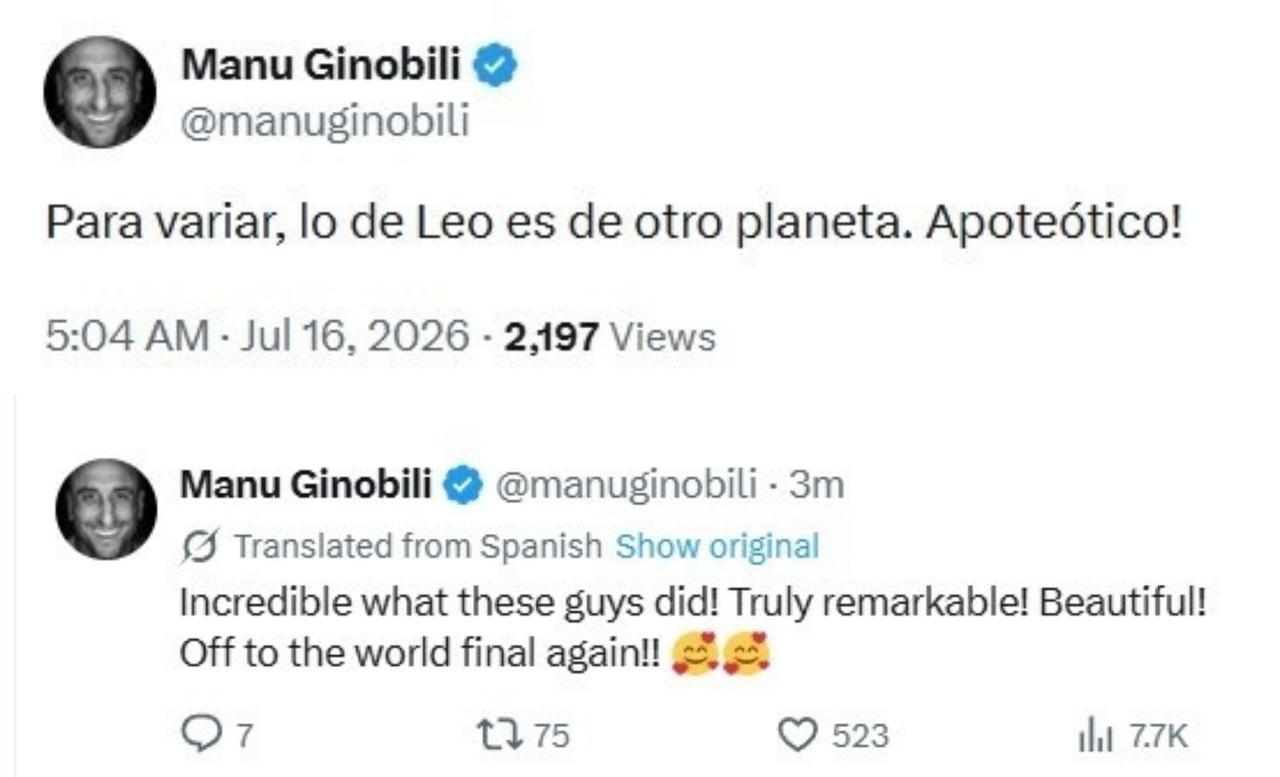1280x777 pixels.
Task: Click Show original link
Action: (x=717, y=546)
